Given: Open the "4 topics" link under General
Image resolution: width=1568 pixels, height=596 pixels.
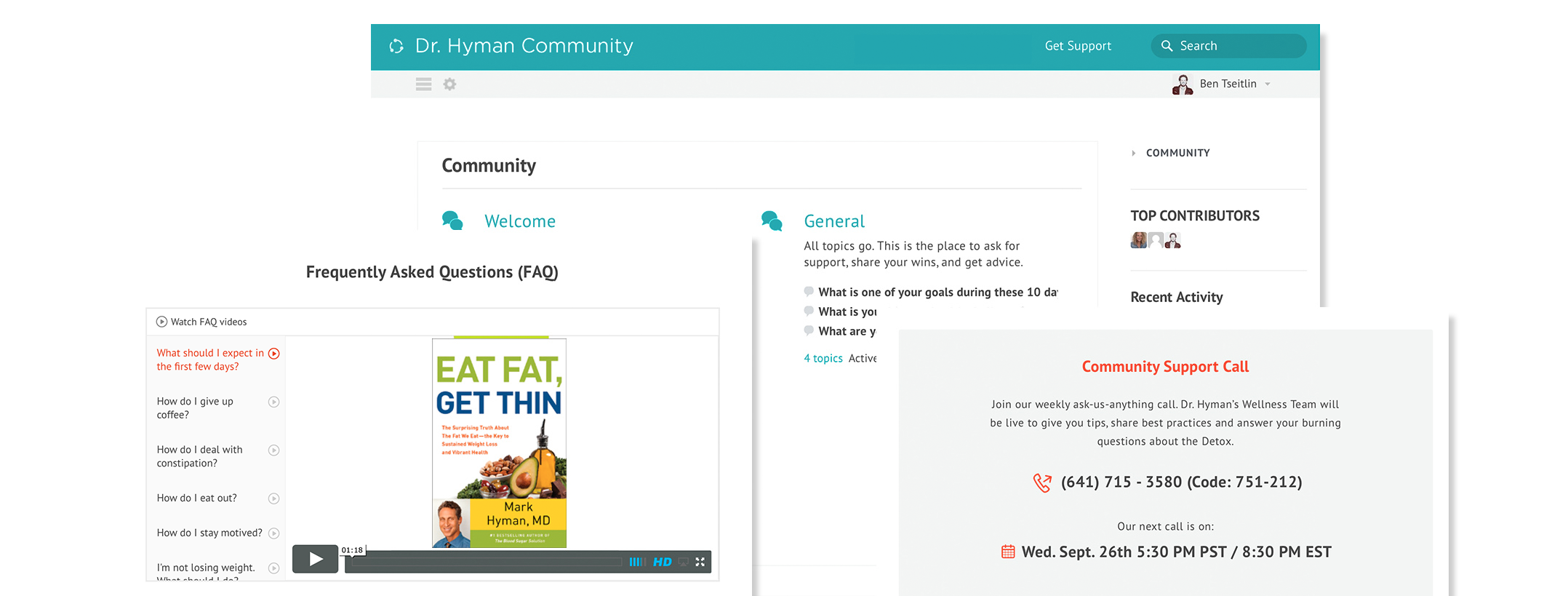Looking at the screenshot, I should click(x=823, y=358).
